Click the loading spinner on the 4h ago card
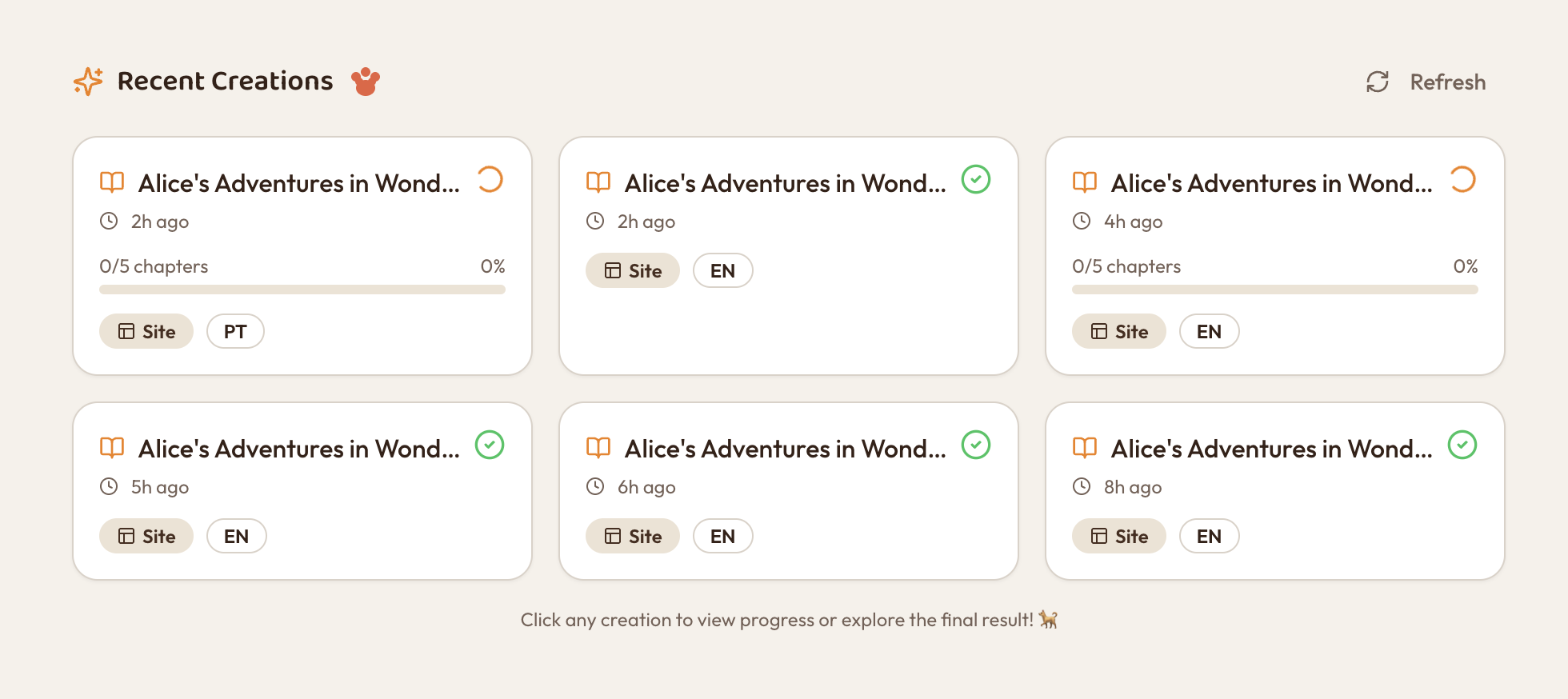Screen dimensions: 1568x699 pyautogui.click(x=1462, y=179)
